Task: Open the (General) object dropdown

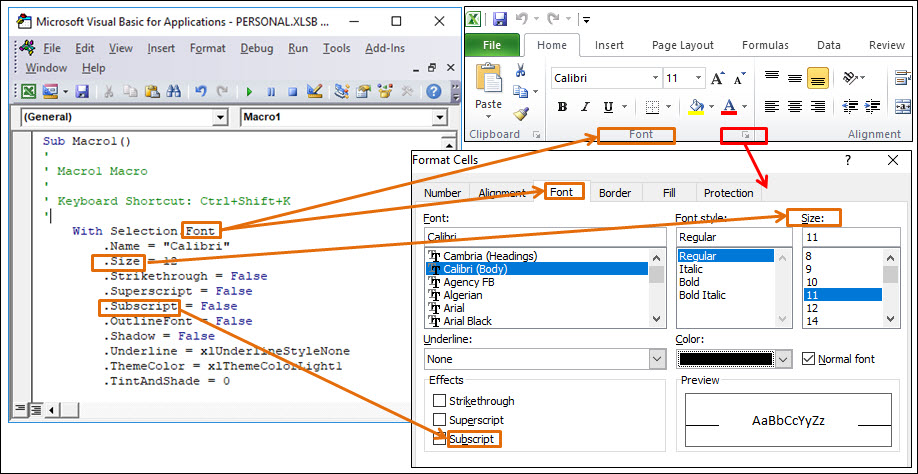Action: [220, 118]
